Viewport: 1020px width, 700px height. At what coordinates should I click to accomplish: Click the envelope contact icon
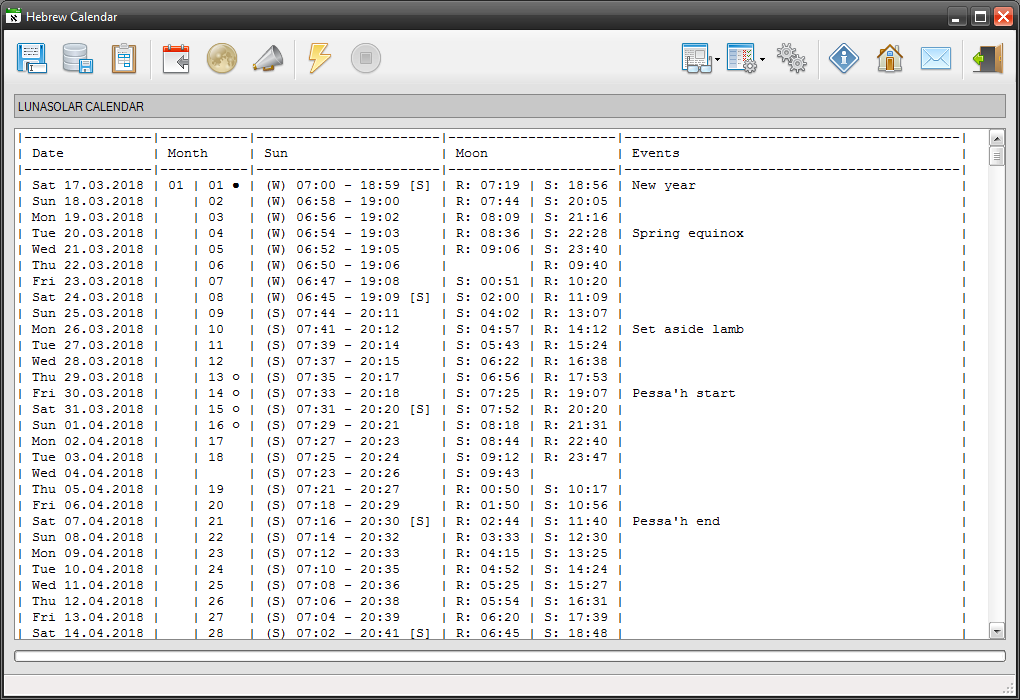(x=936, y=59)
